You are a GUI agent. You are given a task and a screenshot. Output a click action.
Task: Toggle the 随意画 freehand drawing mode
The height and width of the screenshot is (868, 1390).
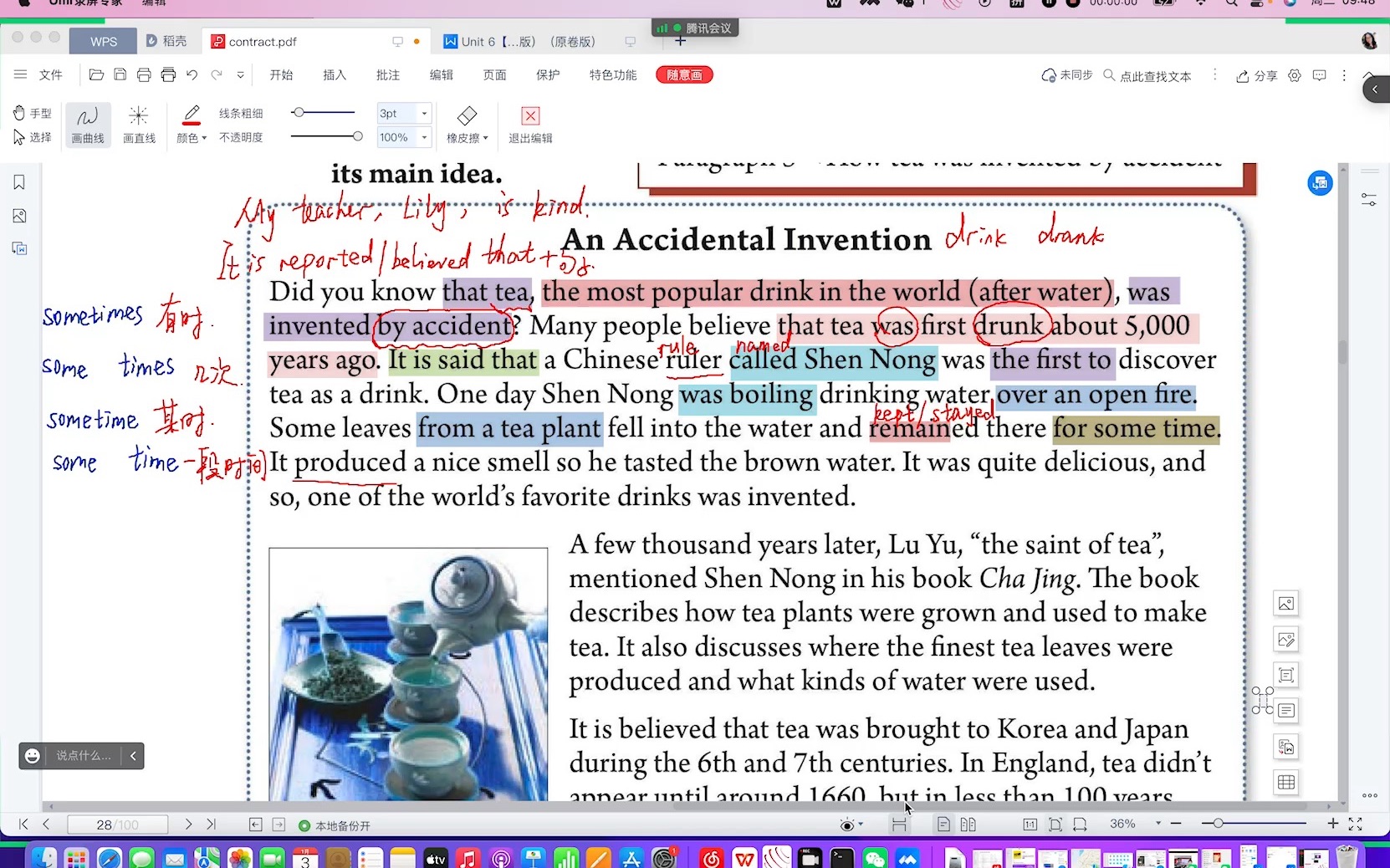coord(684,75)
